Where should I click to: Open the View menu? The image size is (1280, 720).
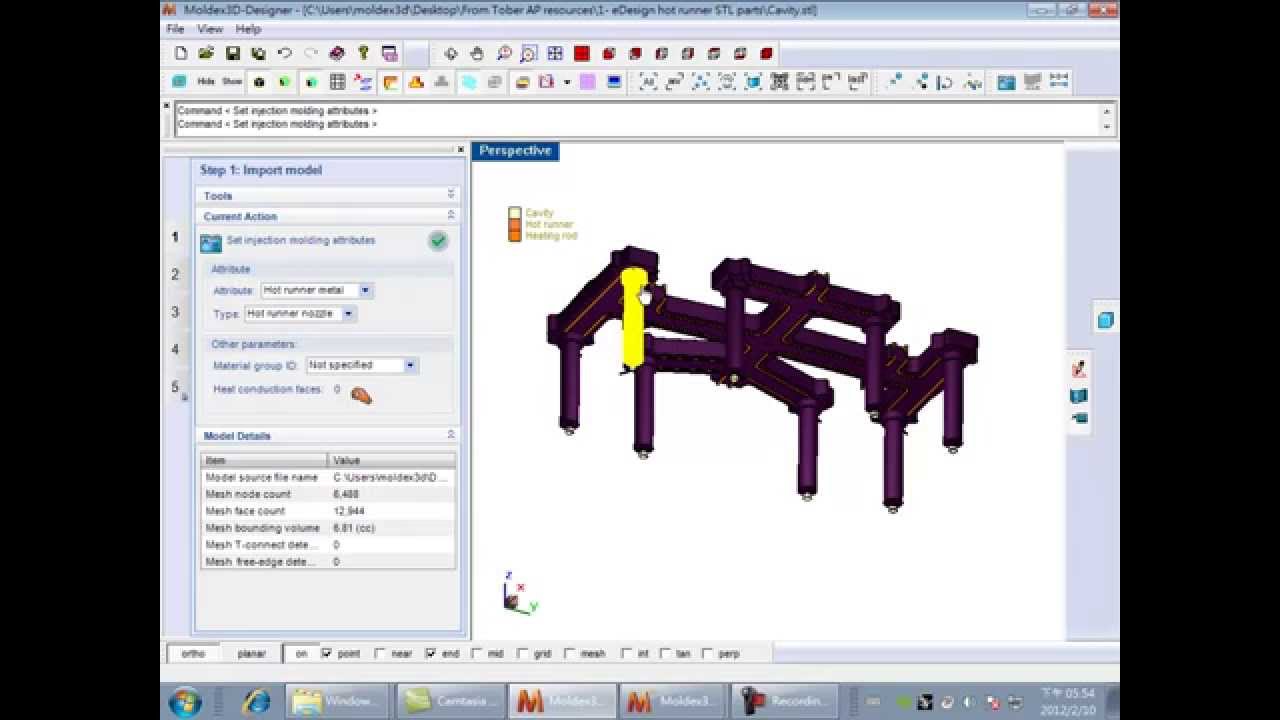click(x=210, y=29)
